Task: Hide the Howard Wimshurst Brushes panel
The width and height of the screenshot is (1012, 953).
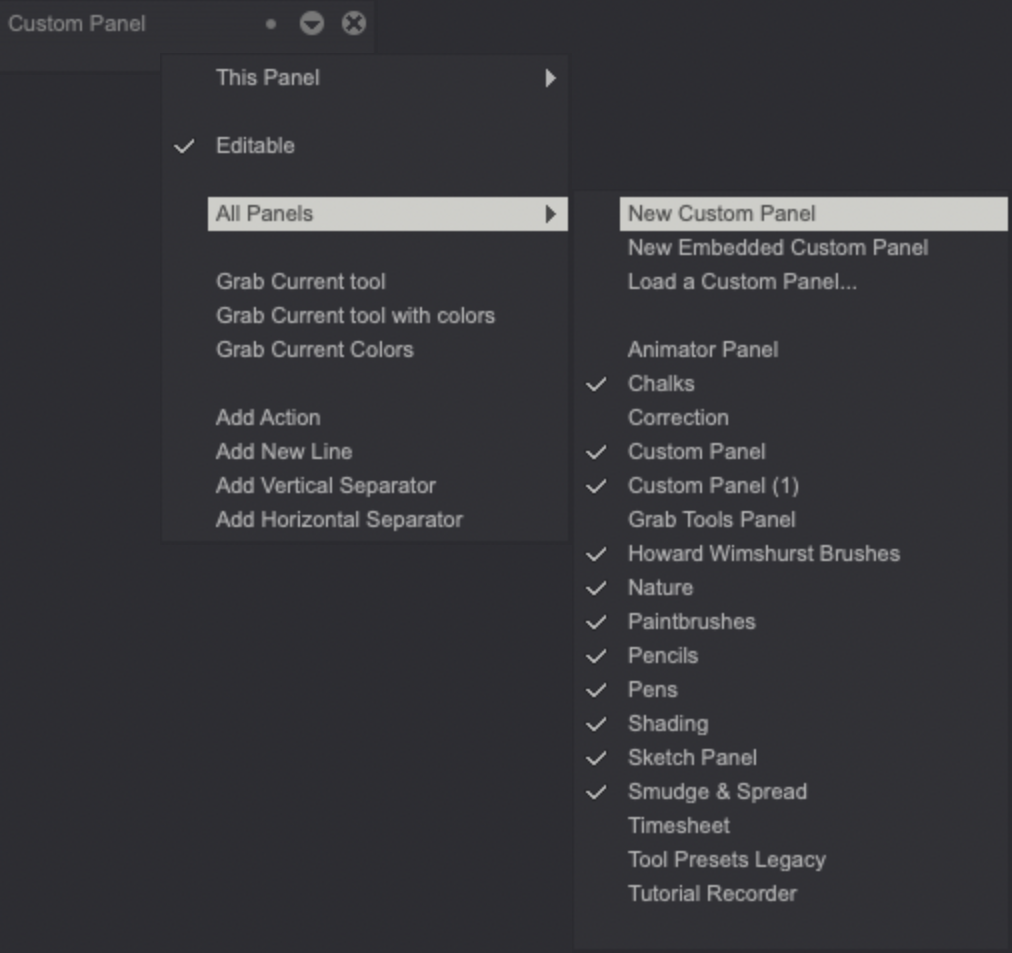Action: 763,553
